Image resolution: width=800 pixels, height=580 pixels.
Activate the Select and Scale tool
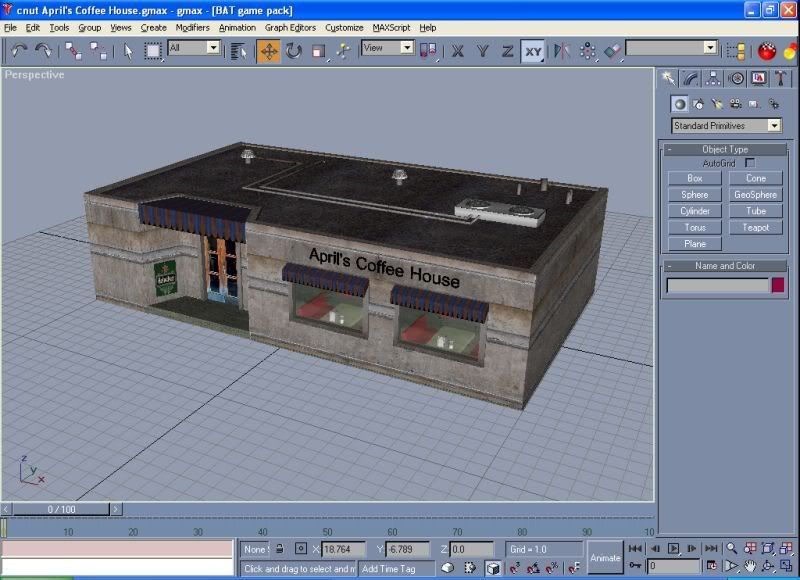coord(318,51)
